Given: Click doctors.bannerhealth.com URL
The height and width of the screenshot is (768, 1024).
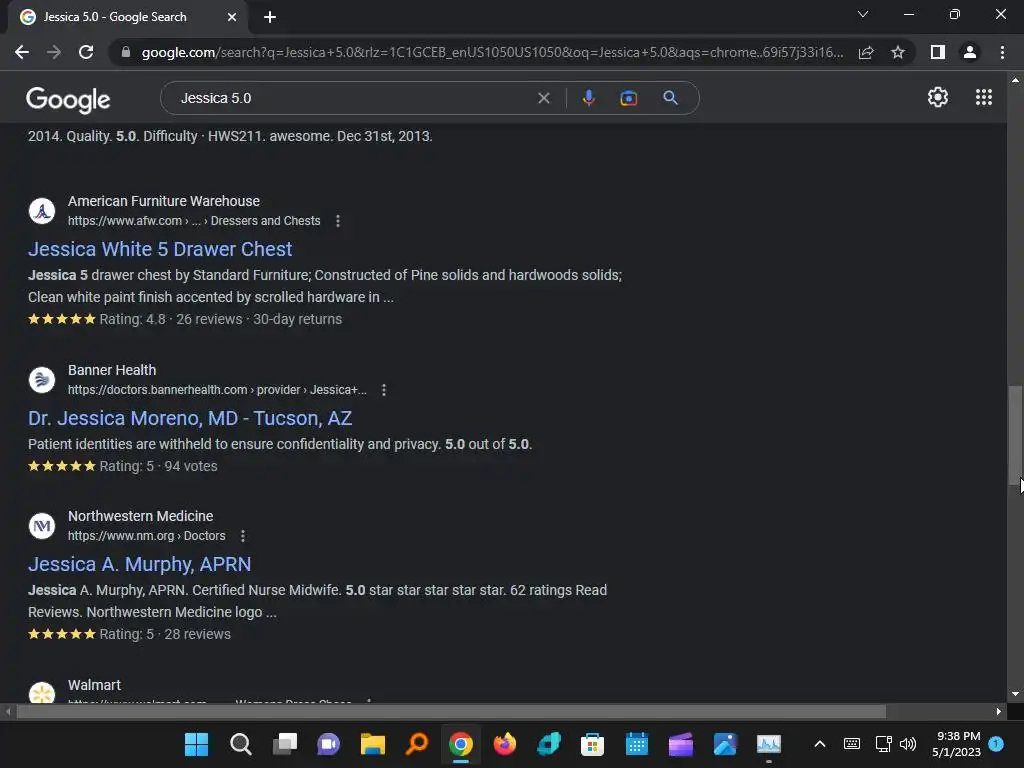Looking at the screenshot, I should click(x=217, y=390).
